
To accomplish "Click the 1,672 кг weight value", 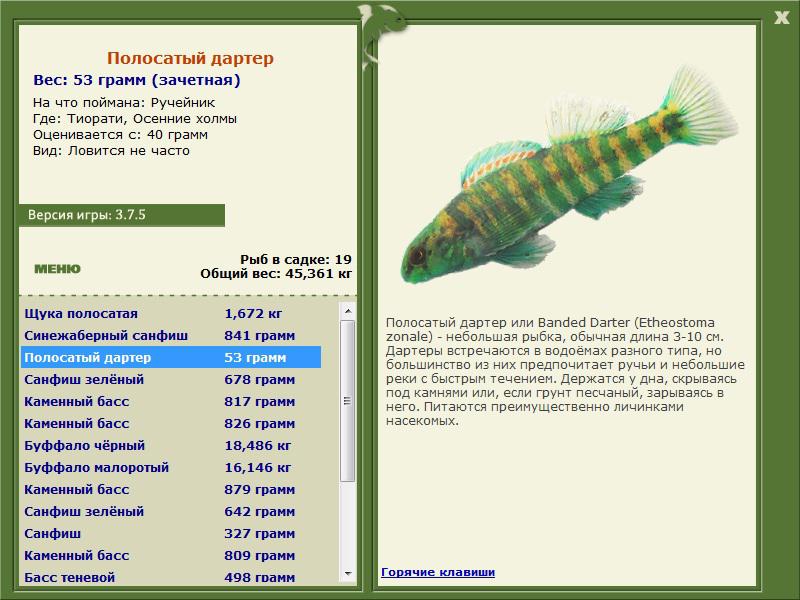I will click(253, 314).
